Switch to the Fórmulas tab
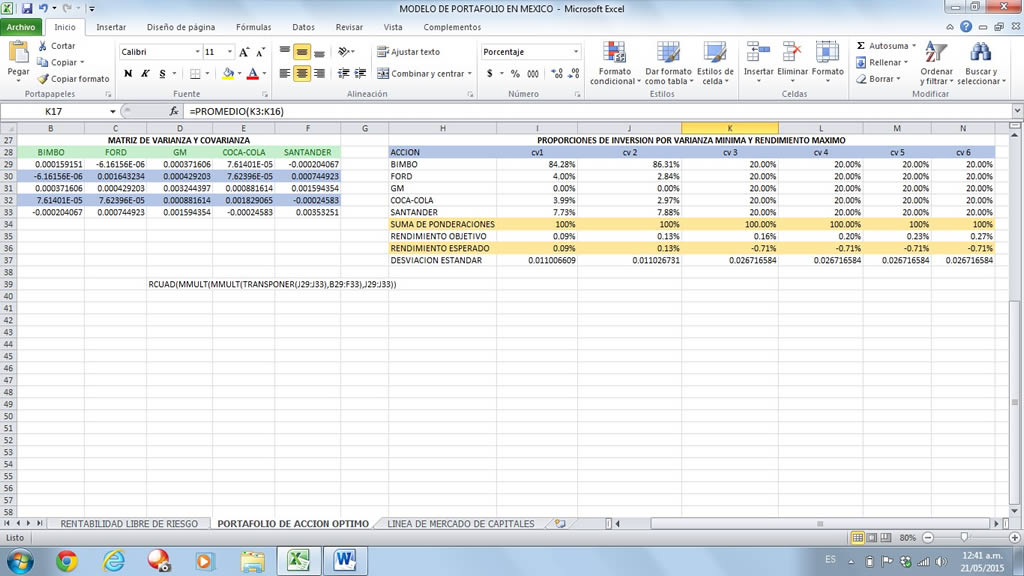 pyautogui.click(x=253, y=27)
